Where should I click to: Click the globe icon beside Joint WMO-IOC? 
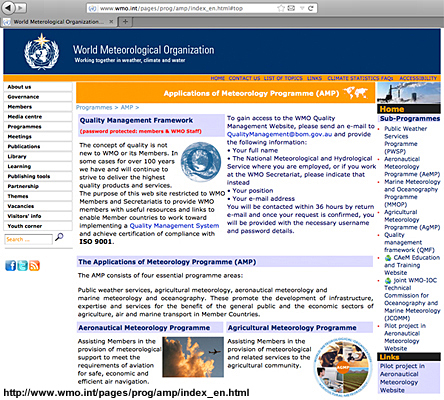tap(388, 281)
